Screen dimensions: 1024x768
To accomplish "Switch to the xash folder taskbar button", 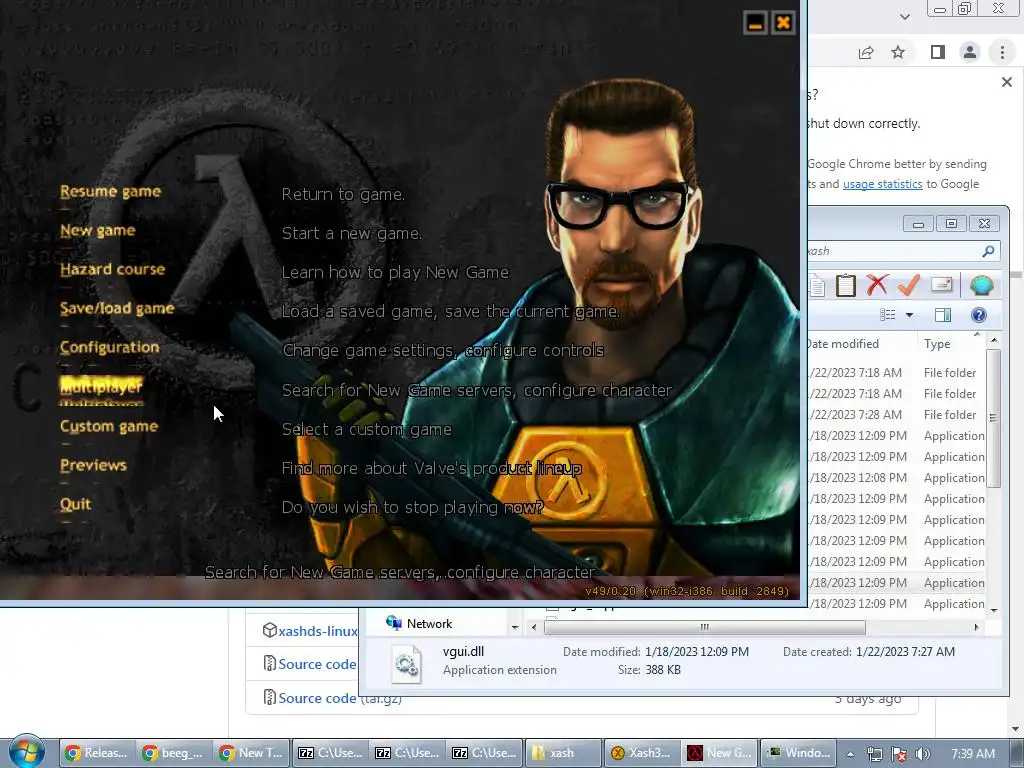I will 564,753.
